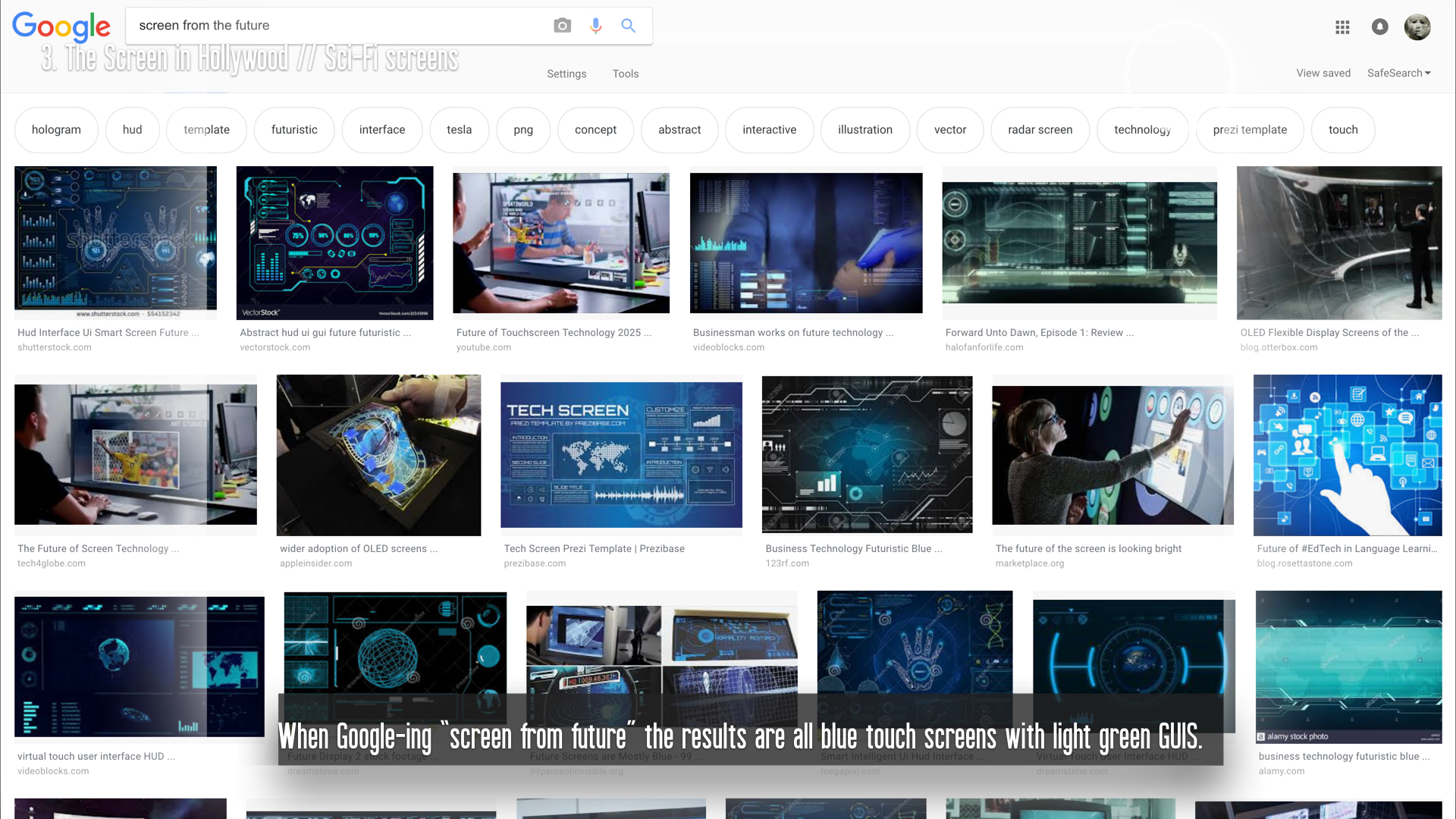Click the blog.rosettastone.com source link
Image resolution: width=1456 pixels, height=819 pixels.
(x=1304, y=563)
